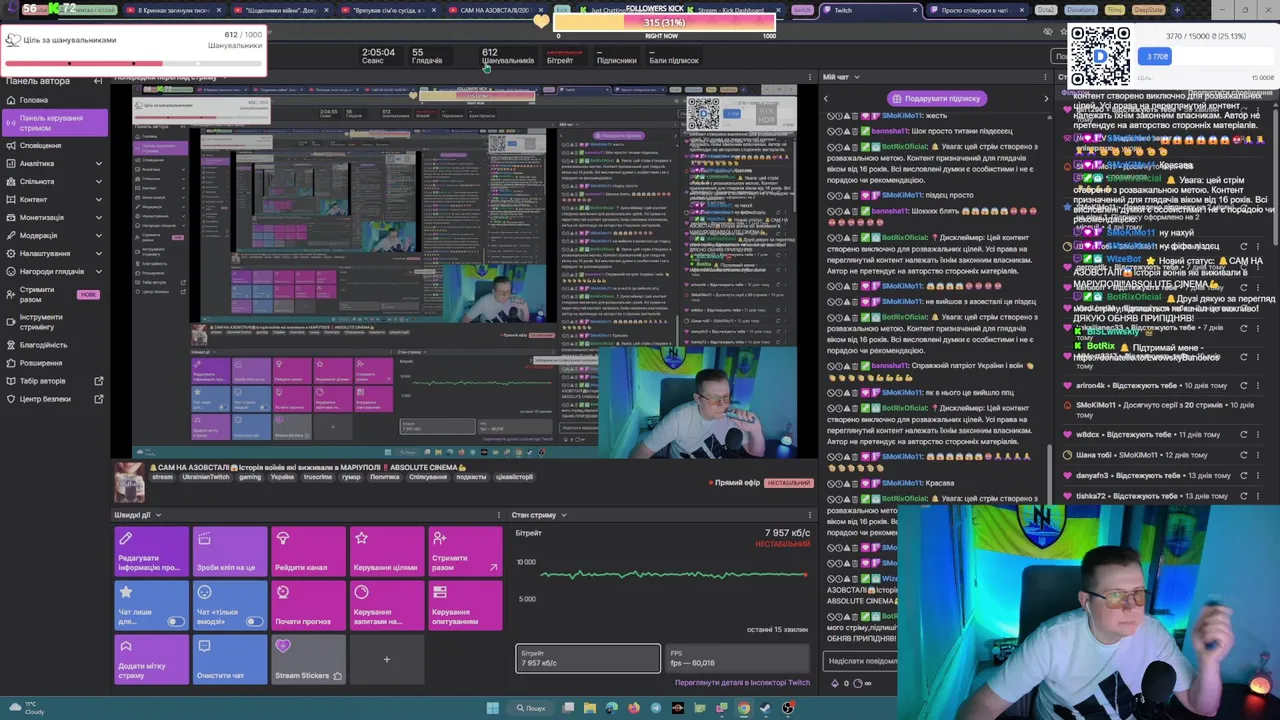Screen dimensions: 1280x720
Task: Select the FPS stat card
Action: (x=737, y=658)
